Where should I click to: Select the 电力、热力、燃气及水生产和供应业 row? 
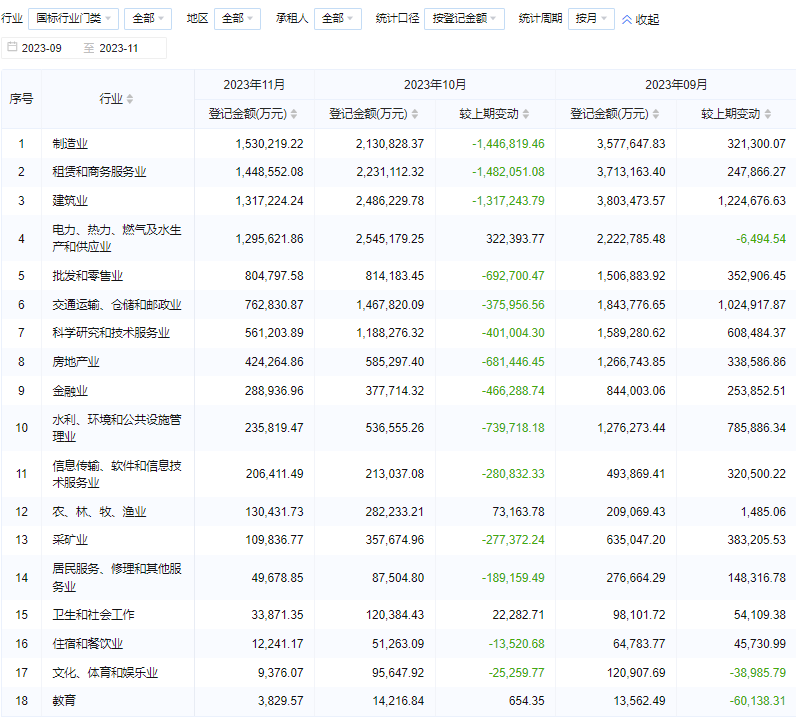399,238
